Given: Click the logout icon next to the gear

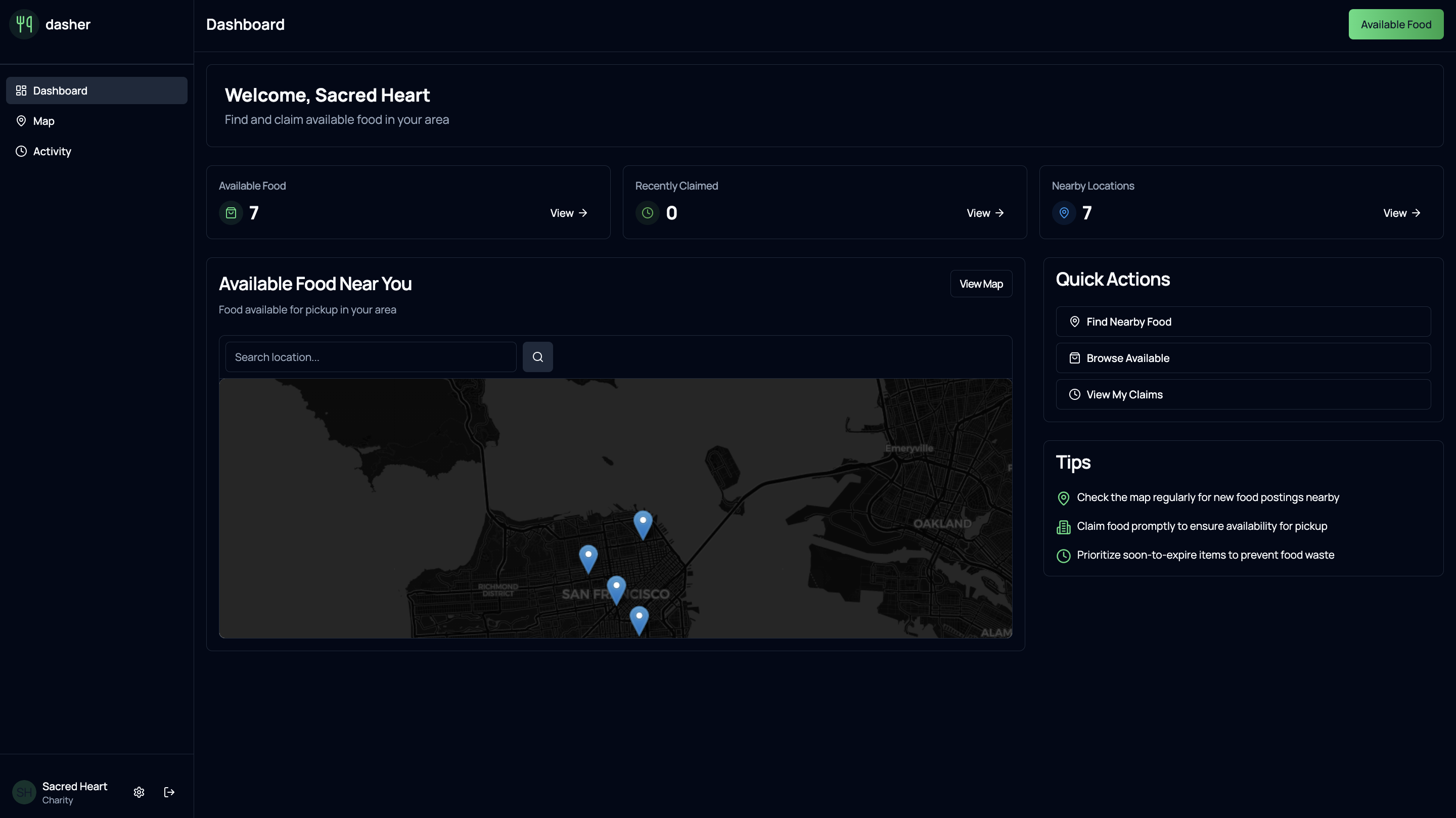Looking at the screenshot, I should pos(169,792).
